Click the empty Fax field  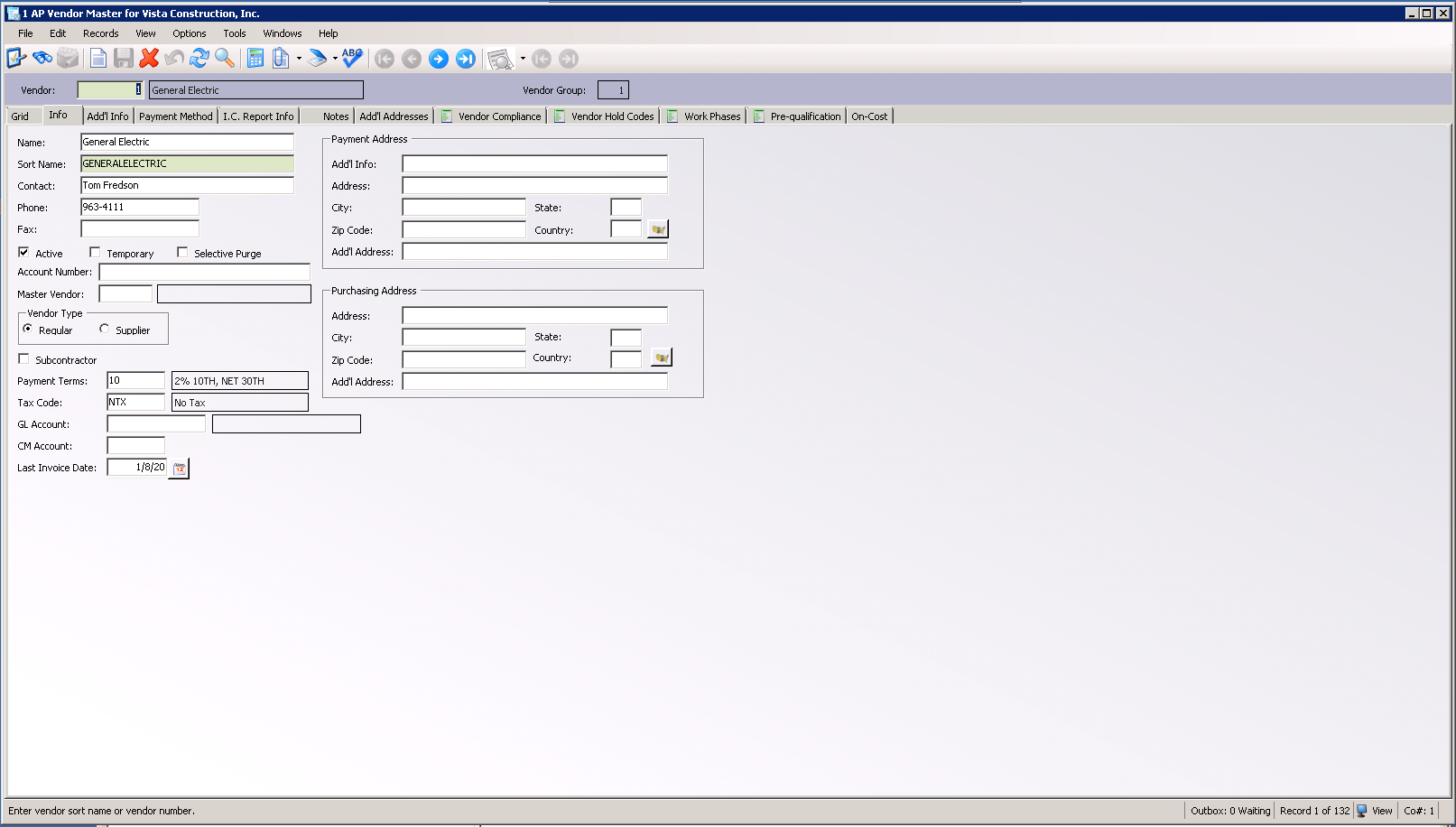[x=140, y=228]
